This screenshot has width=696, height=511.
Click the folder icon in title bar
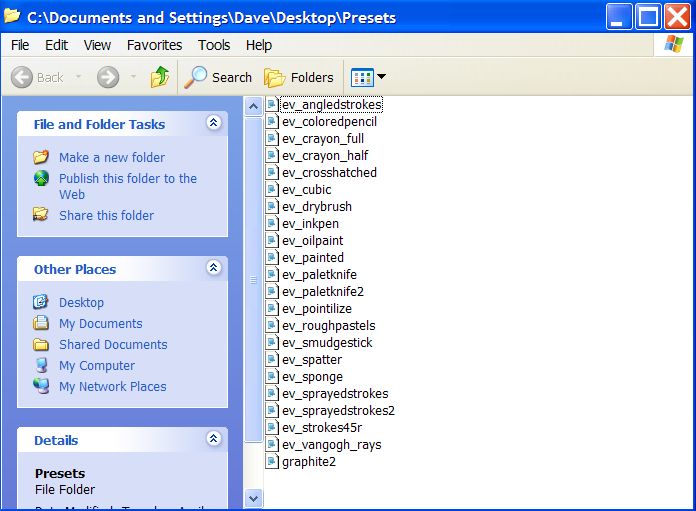12,16
